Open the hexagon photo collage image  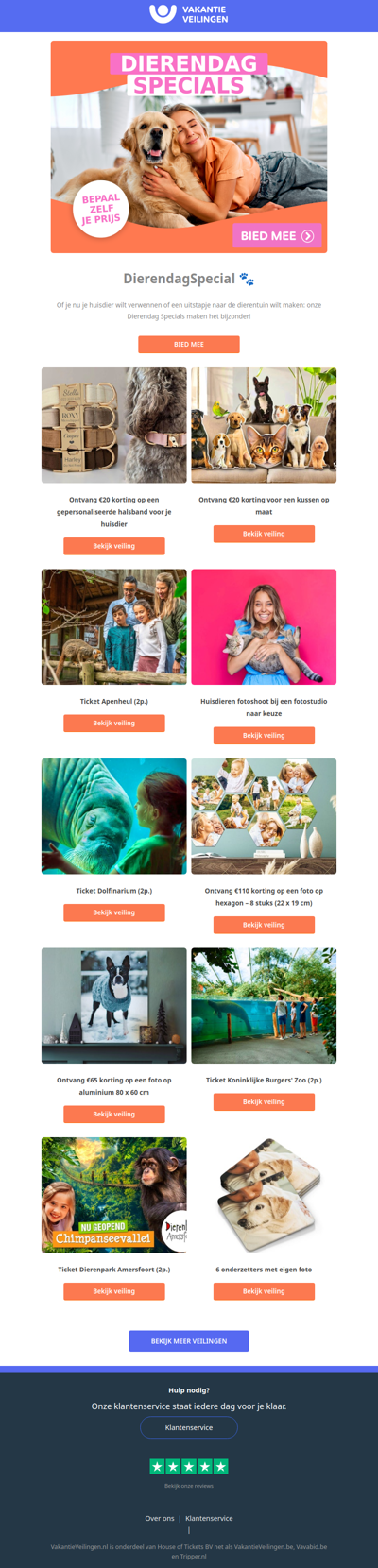pyautogui.click(x=264, y=816)
